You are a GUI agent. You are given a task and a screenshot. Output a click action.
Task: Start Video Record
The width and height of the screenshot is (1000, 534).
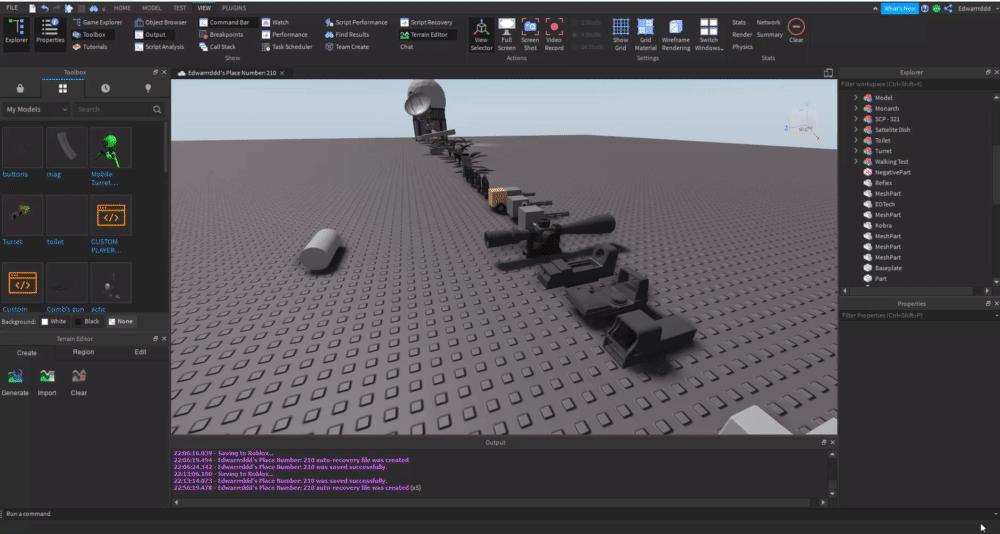coord(554,34)
